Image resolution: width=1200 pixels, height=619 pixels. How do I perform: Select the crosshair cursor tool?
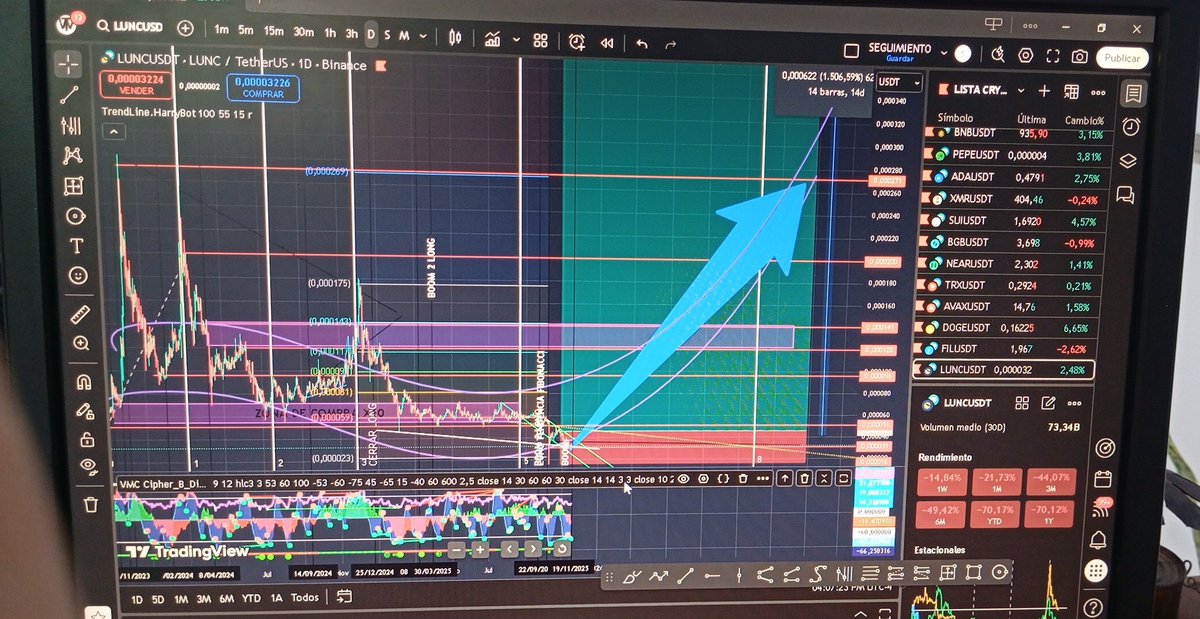(69, 65)
